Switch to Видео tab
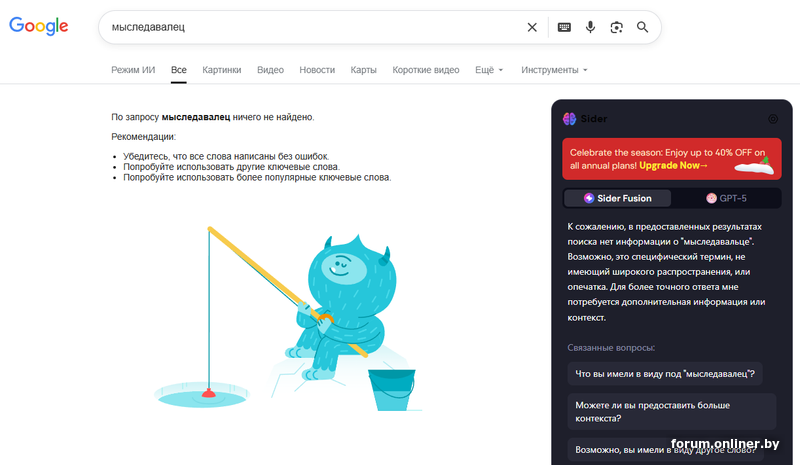 [270, 70]
